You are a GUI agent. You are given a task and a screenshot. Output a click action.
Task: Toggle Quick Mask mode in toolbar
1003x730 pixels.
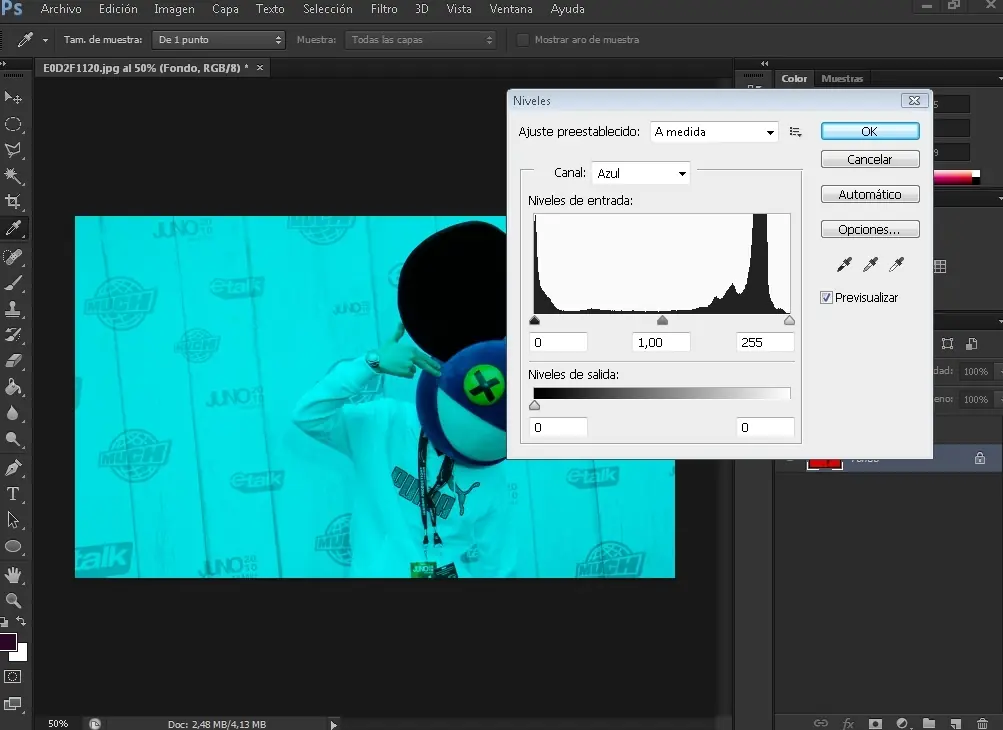(14, 677)
